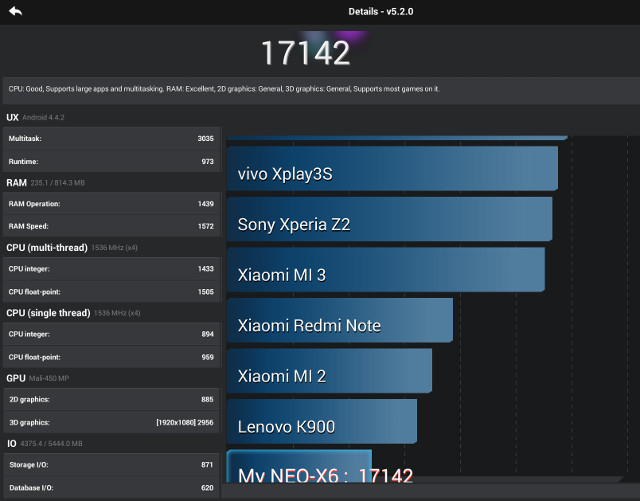The image size is (640, 501).
Task: Click the Xiaomi MI 2 comparison bar
Action: pos(329,371)
